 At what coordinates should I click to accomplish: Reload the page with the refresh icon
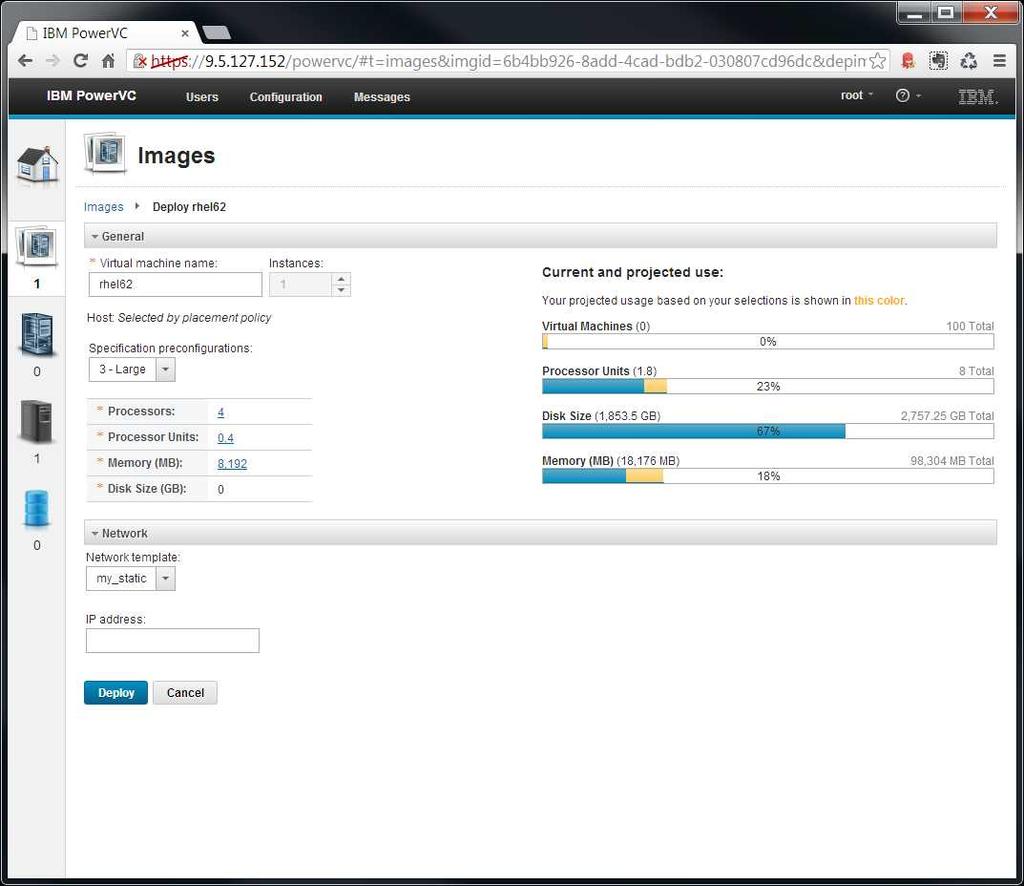[80, 61]
